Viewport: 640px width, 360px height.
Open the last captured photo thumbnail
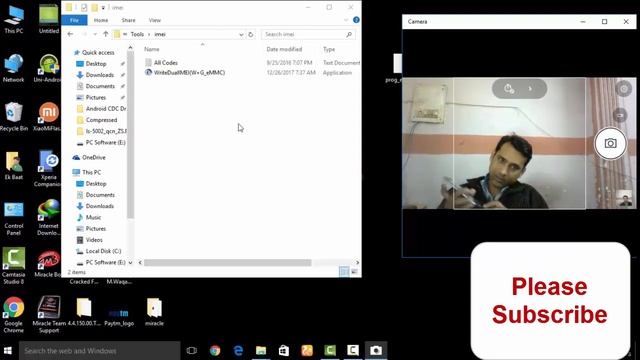click(624, 198)
